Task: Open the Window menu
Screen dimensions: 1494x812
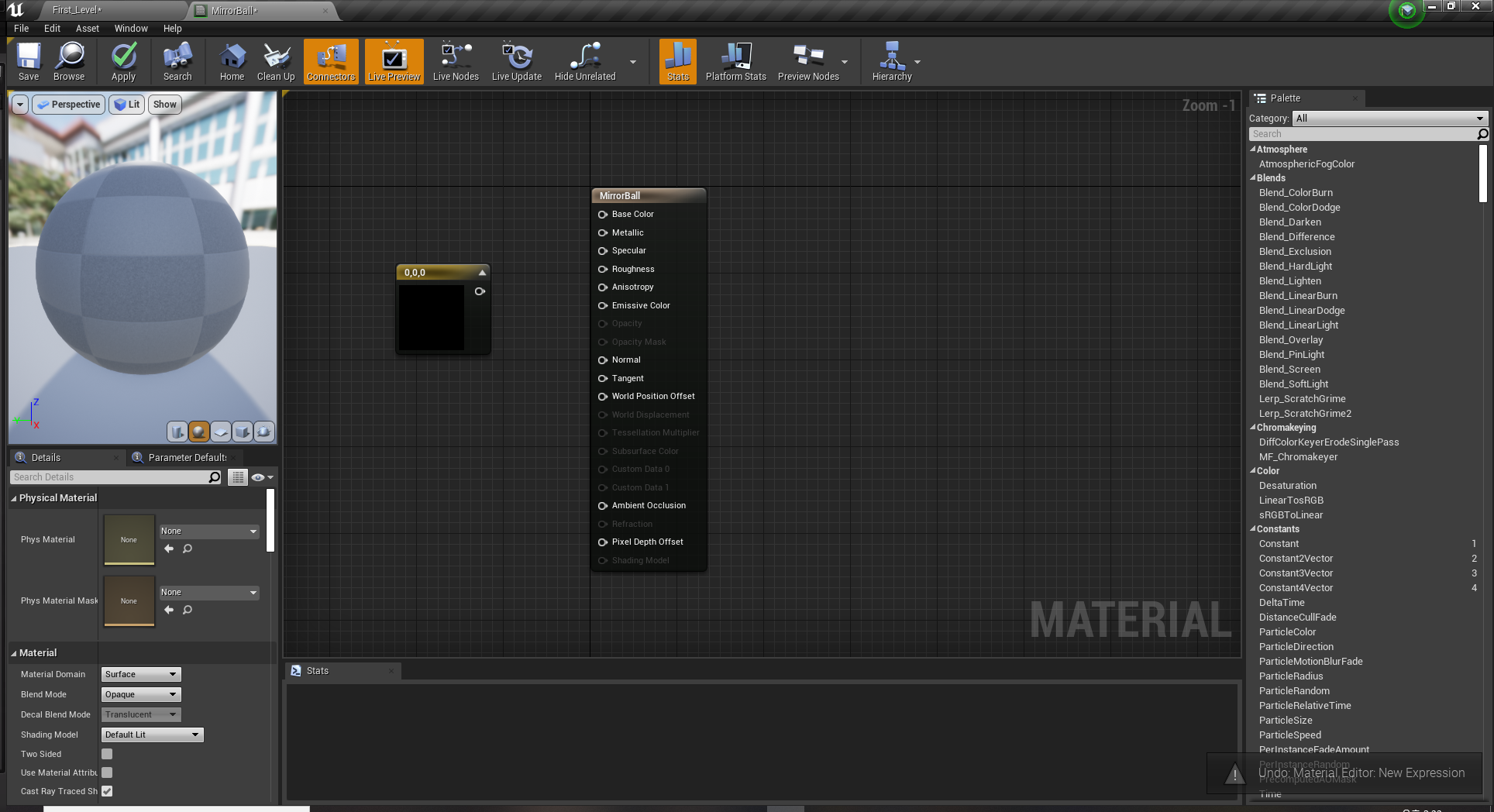Action: 131,28
